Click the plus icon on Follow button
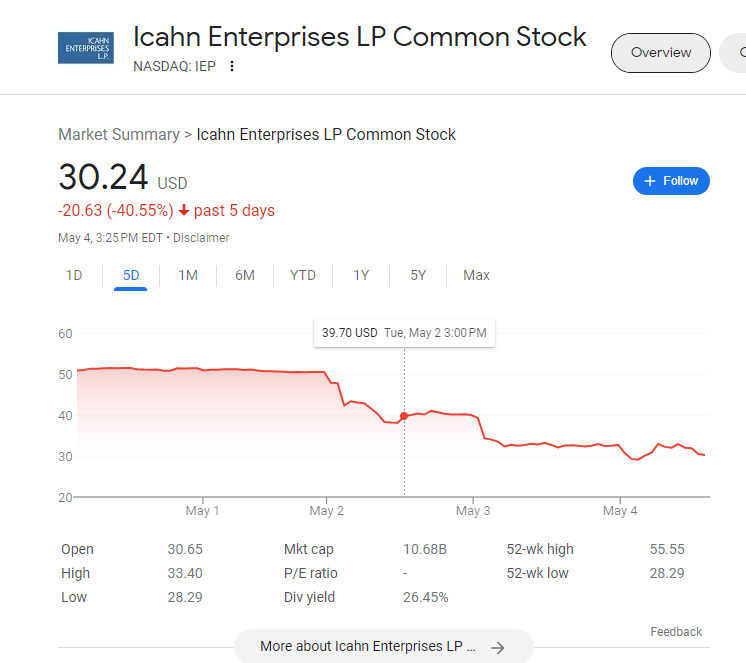 pos(650,181)
